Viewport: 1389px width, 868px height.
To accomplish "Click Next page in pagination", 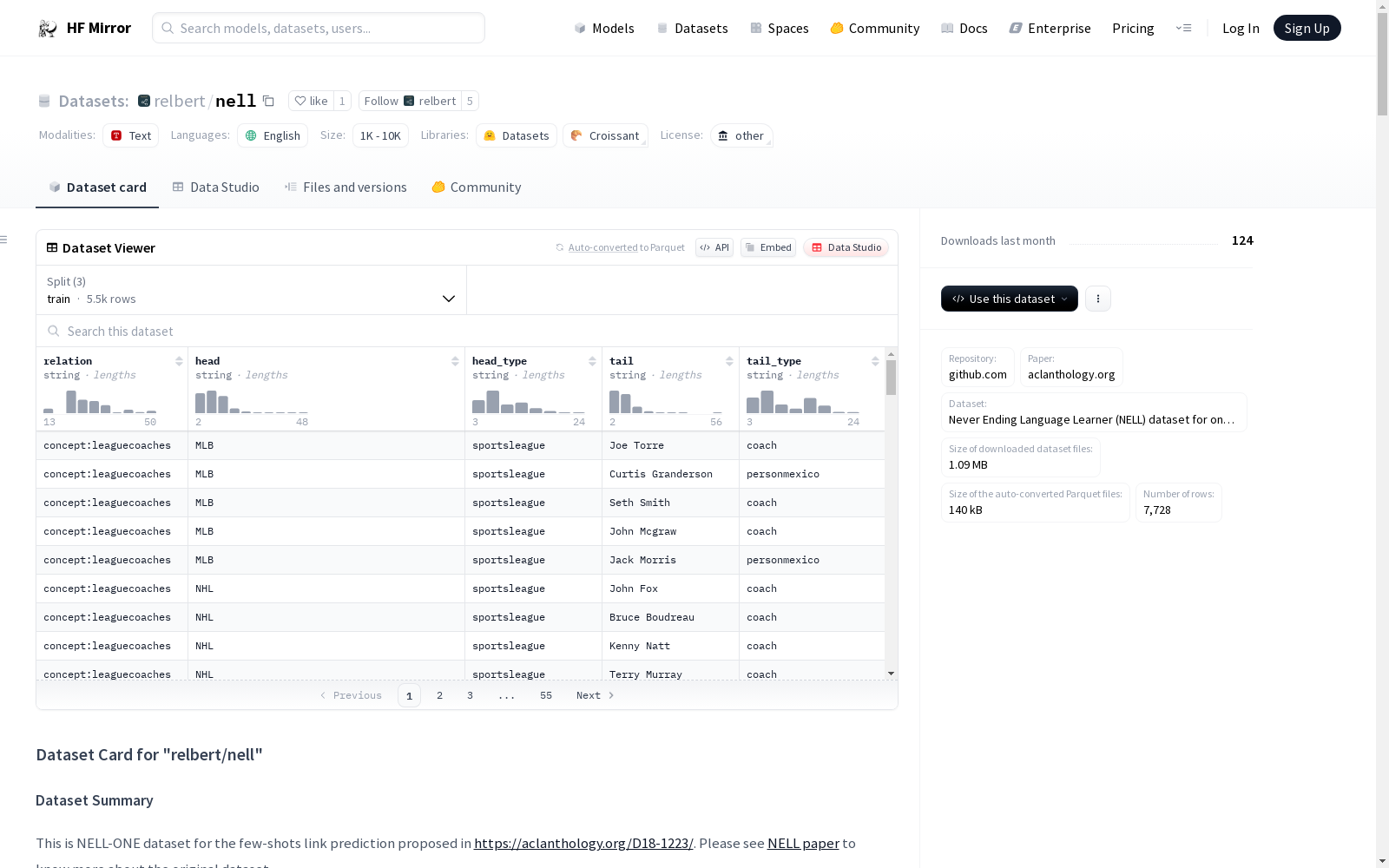I will point(596,695).
